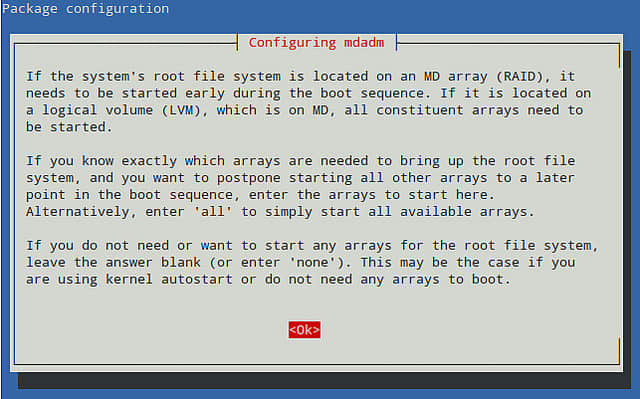Viewport: 640px width, 399px height.
Task: Click the paragraph starting 'If you know exactly'
Action: click(301, 186)
